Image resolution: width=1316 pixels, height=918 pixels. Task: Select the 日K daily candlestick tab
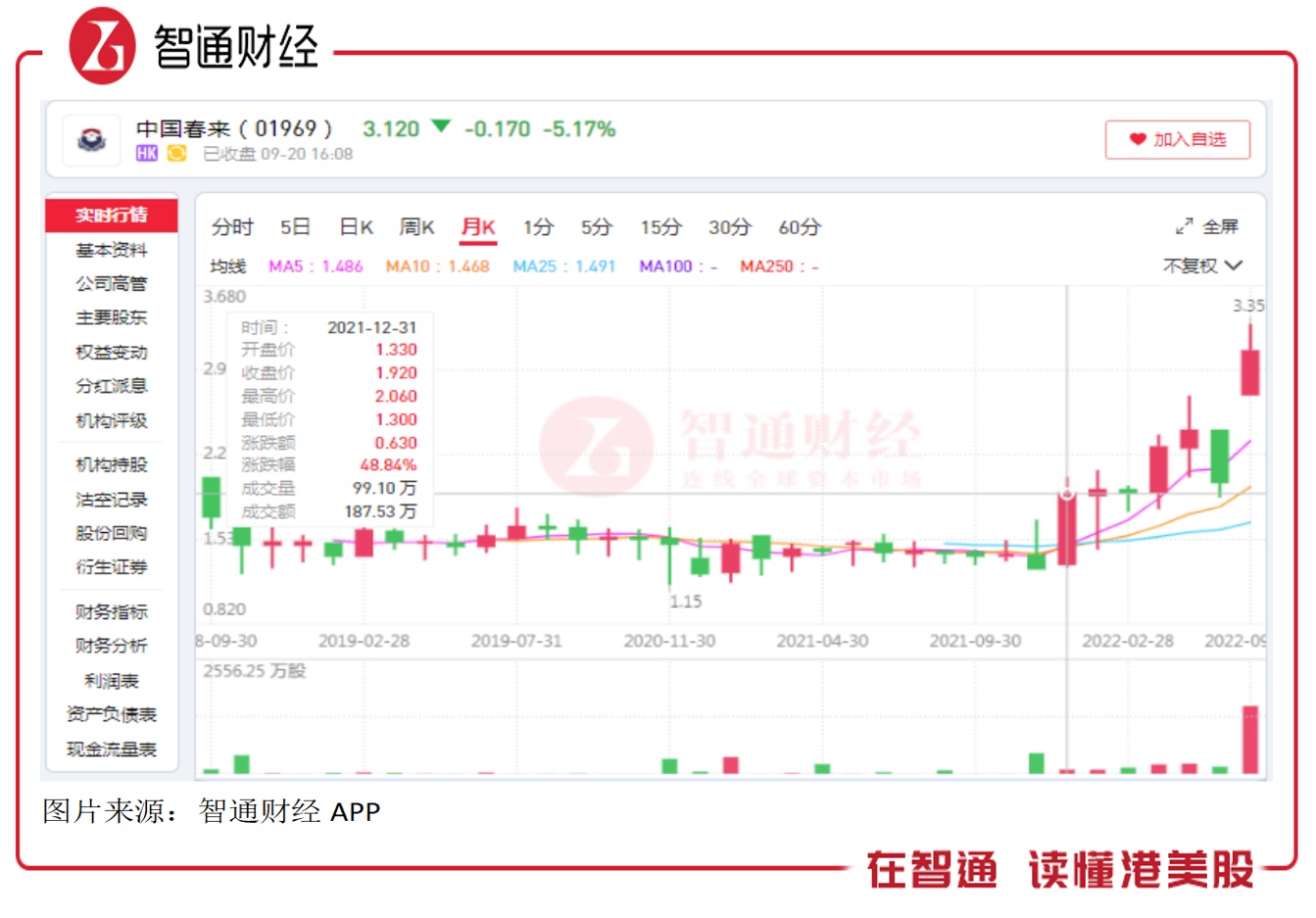pyautogui.click(x=356, y=227)
